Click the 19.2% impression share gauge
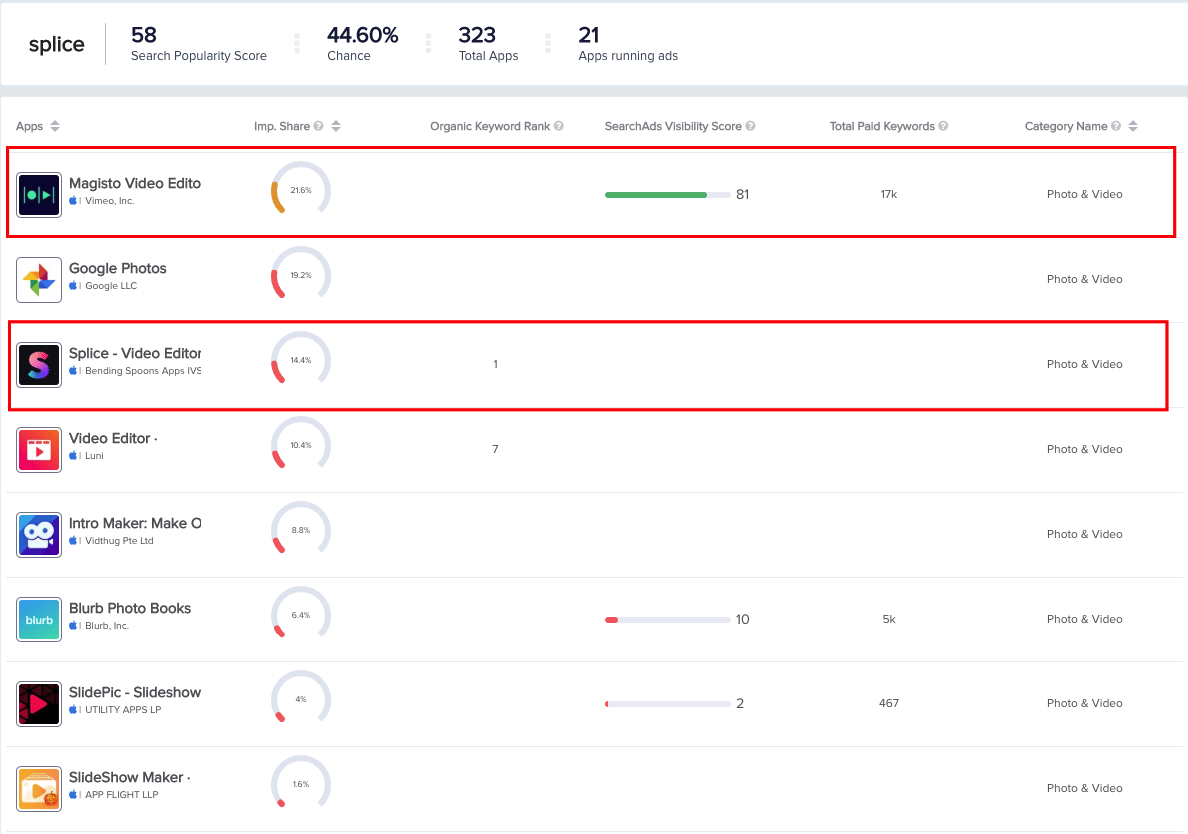 [301, 274]
